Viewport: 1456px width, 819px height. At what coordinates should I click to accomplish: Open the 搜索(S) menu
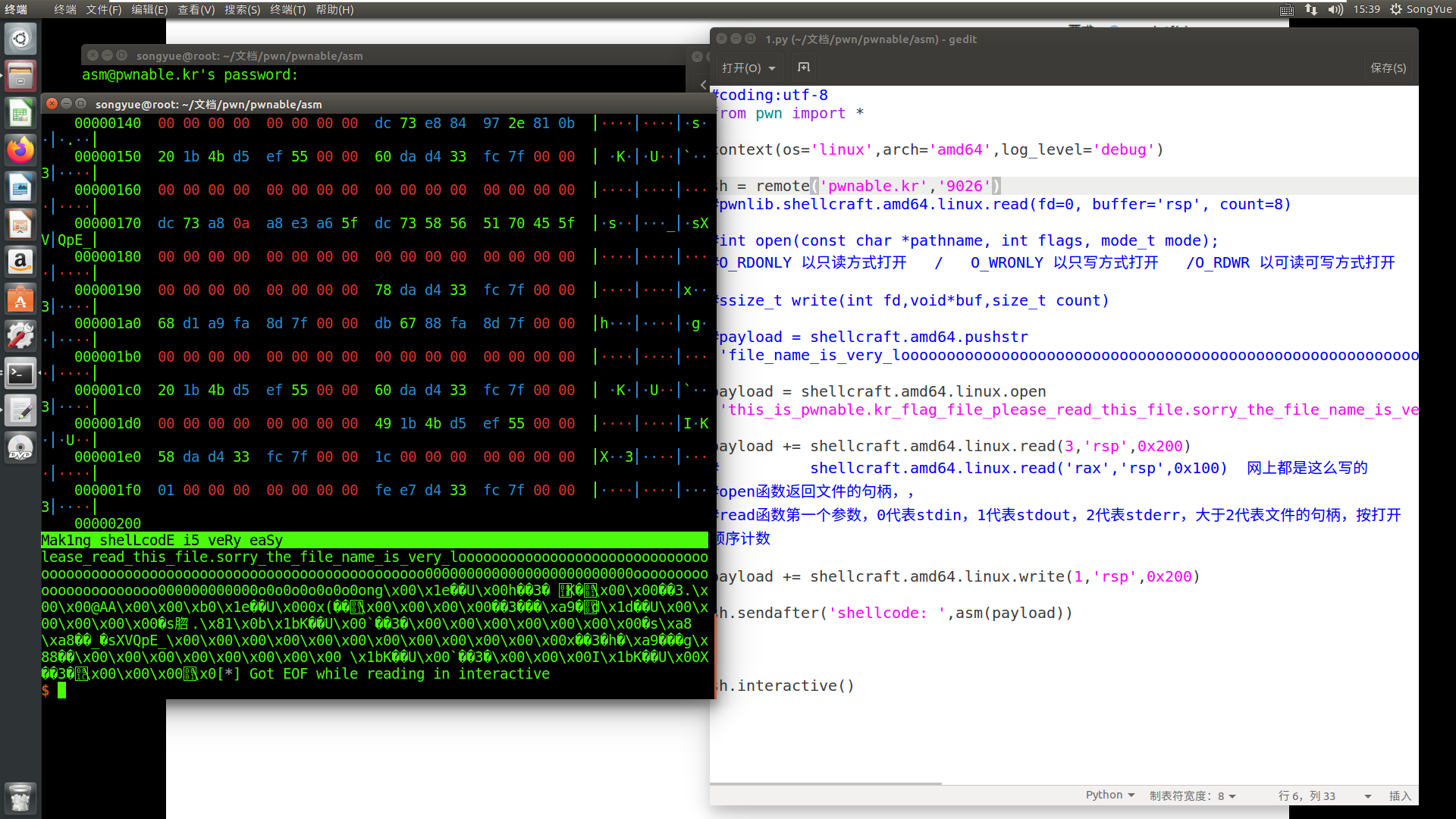(242, 9)
